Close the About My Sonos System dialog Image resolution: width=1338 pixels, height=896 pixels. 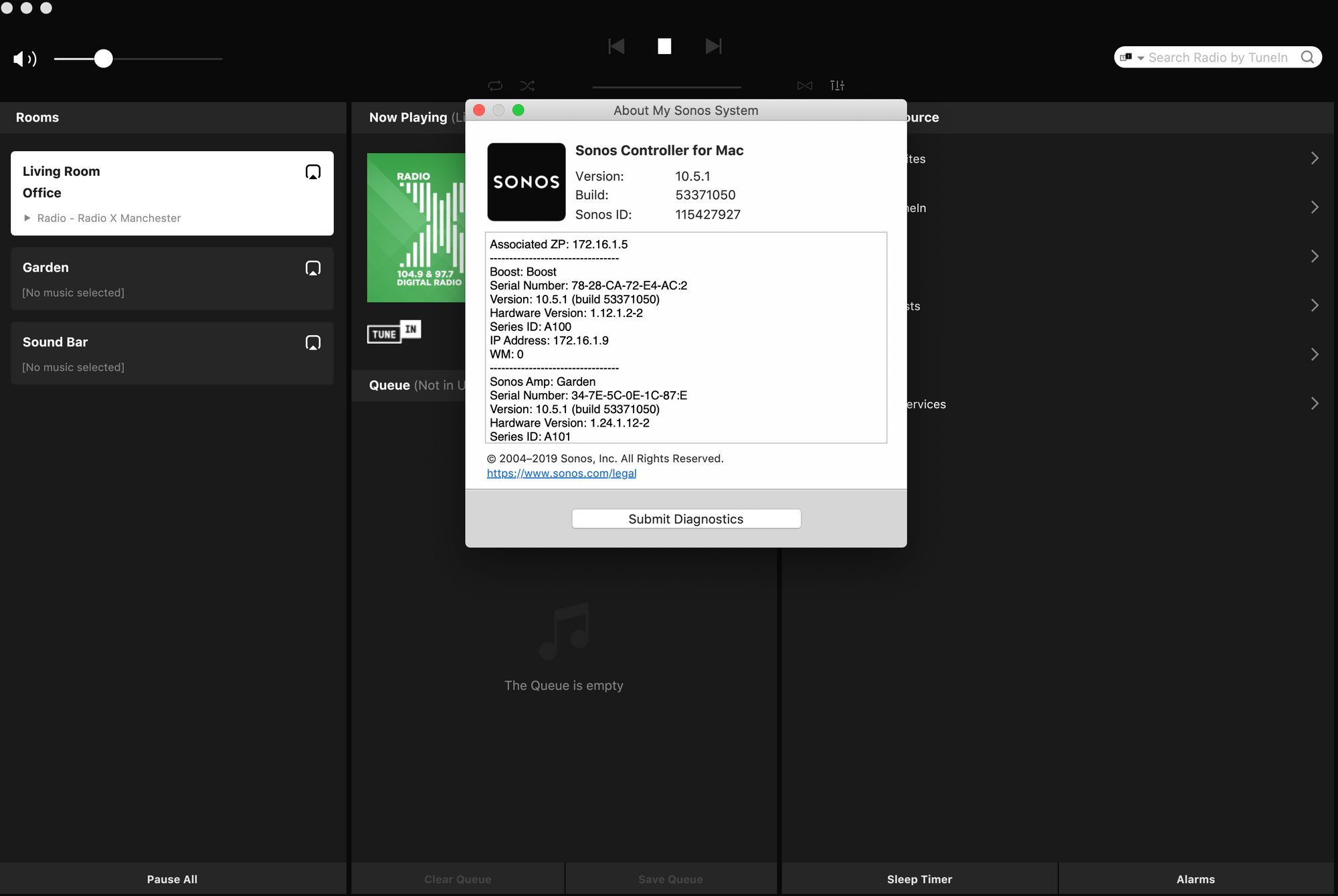[x=479, y=110]
